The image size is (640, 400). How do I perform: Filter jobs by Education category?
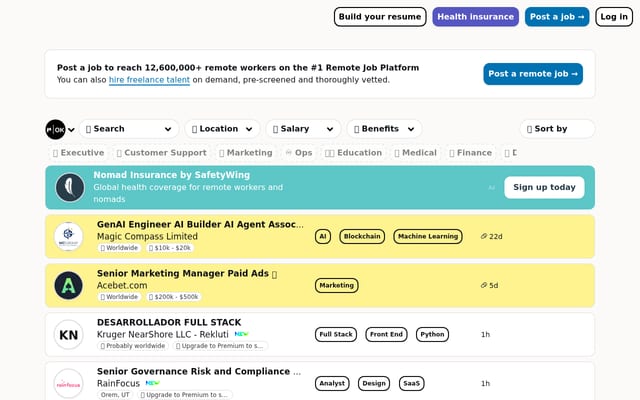point(353,153)
